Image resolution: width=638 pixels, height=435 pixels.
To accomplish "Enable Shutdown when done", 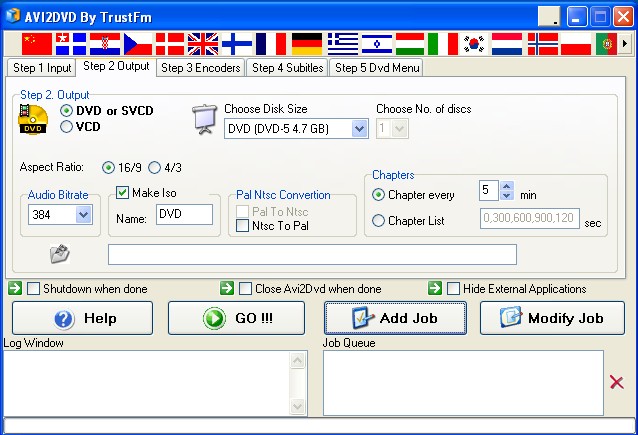I will [33, 289].
